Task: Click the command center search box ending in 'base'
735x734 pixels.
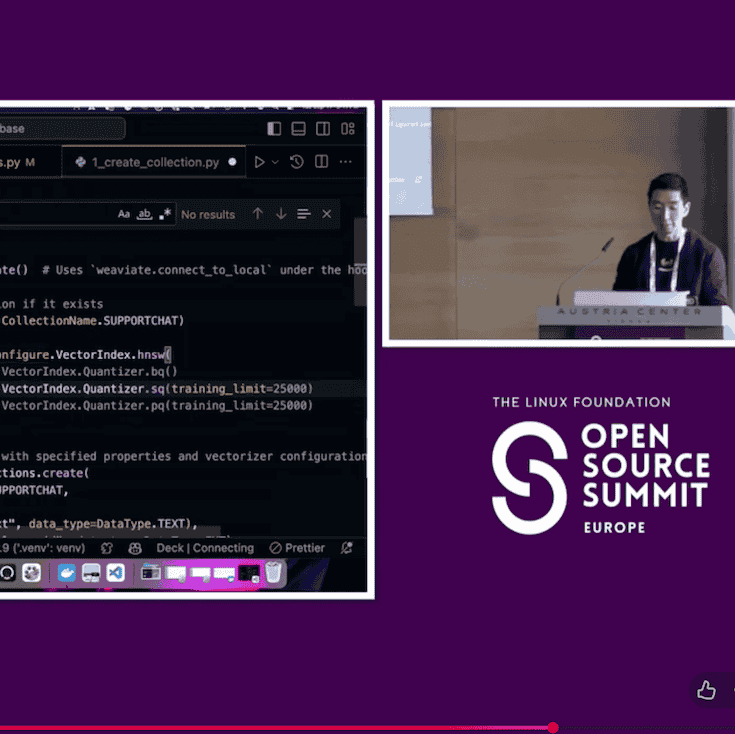Action: 62,128
